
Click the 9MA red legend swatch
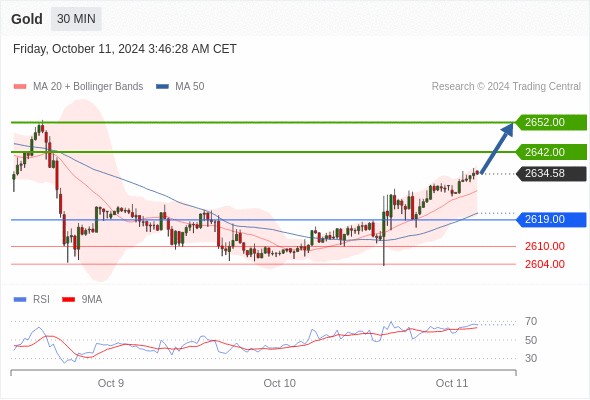68,300
